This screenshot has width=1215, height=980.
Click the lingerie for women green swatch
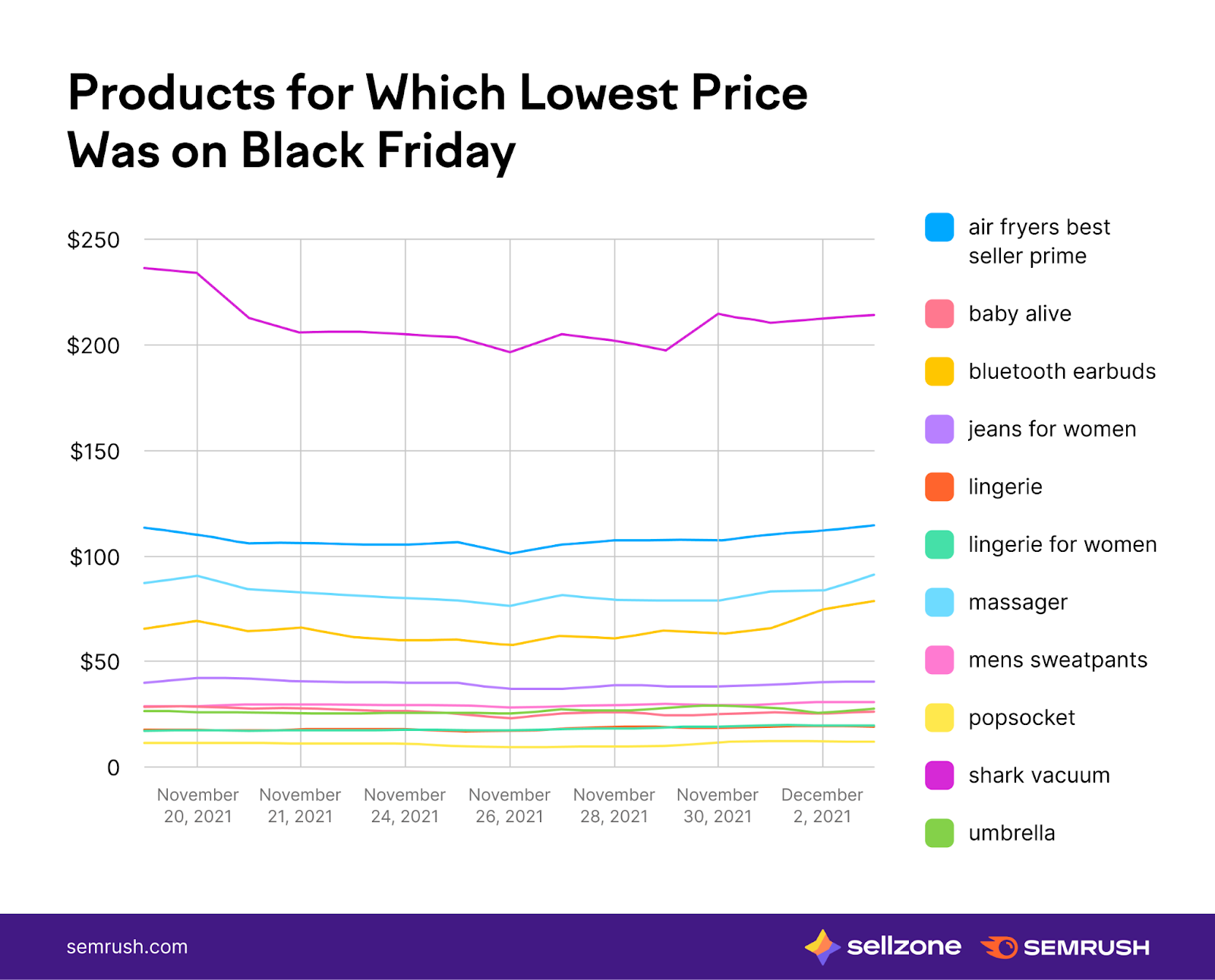[939, 544]
